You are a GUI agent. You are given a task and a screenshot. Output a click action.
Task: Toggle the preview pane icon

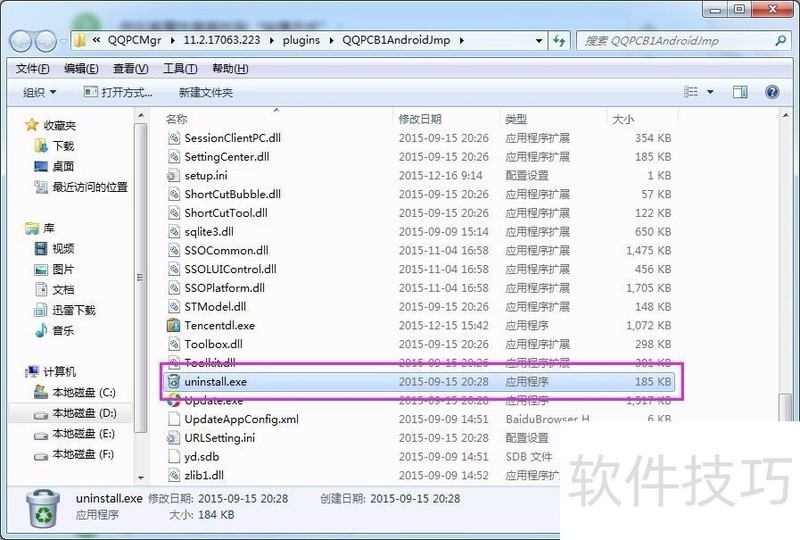740,92
